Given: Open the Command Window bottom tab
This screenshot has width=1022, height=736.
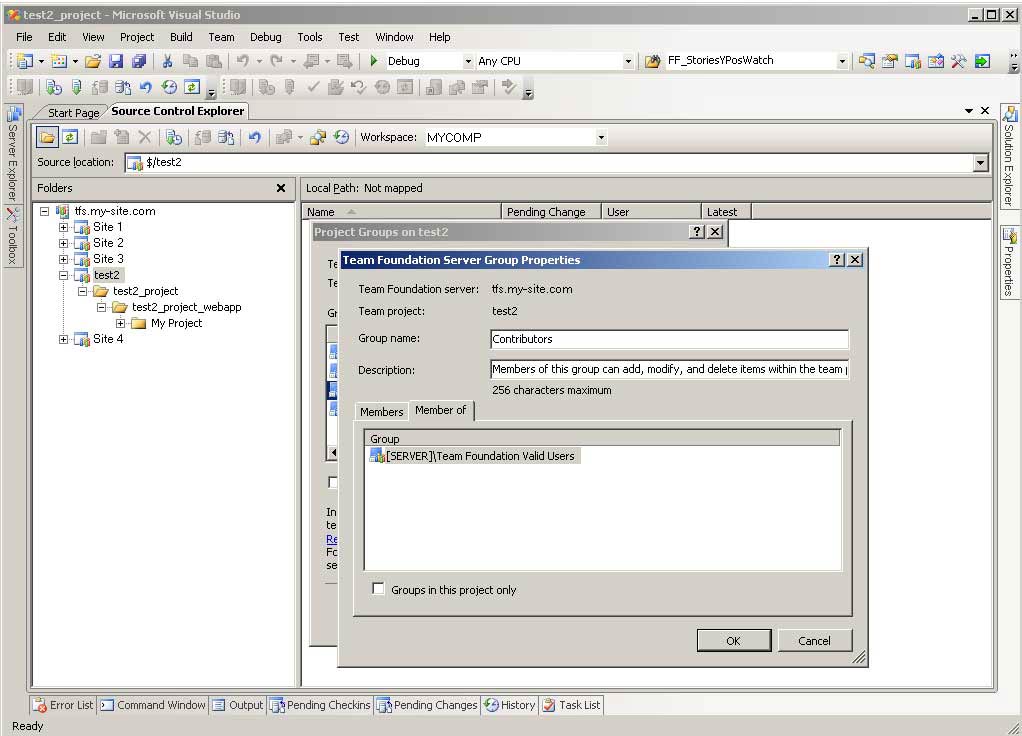Looking at the screenshot, I should tap(154, 705).
